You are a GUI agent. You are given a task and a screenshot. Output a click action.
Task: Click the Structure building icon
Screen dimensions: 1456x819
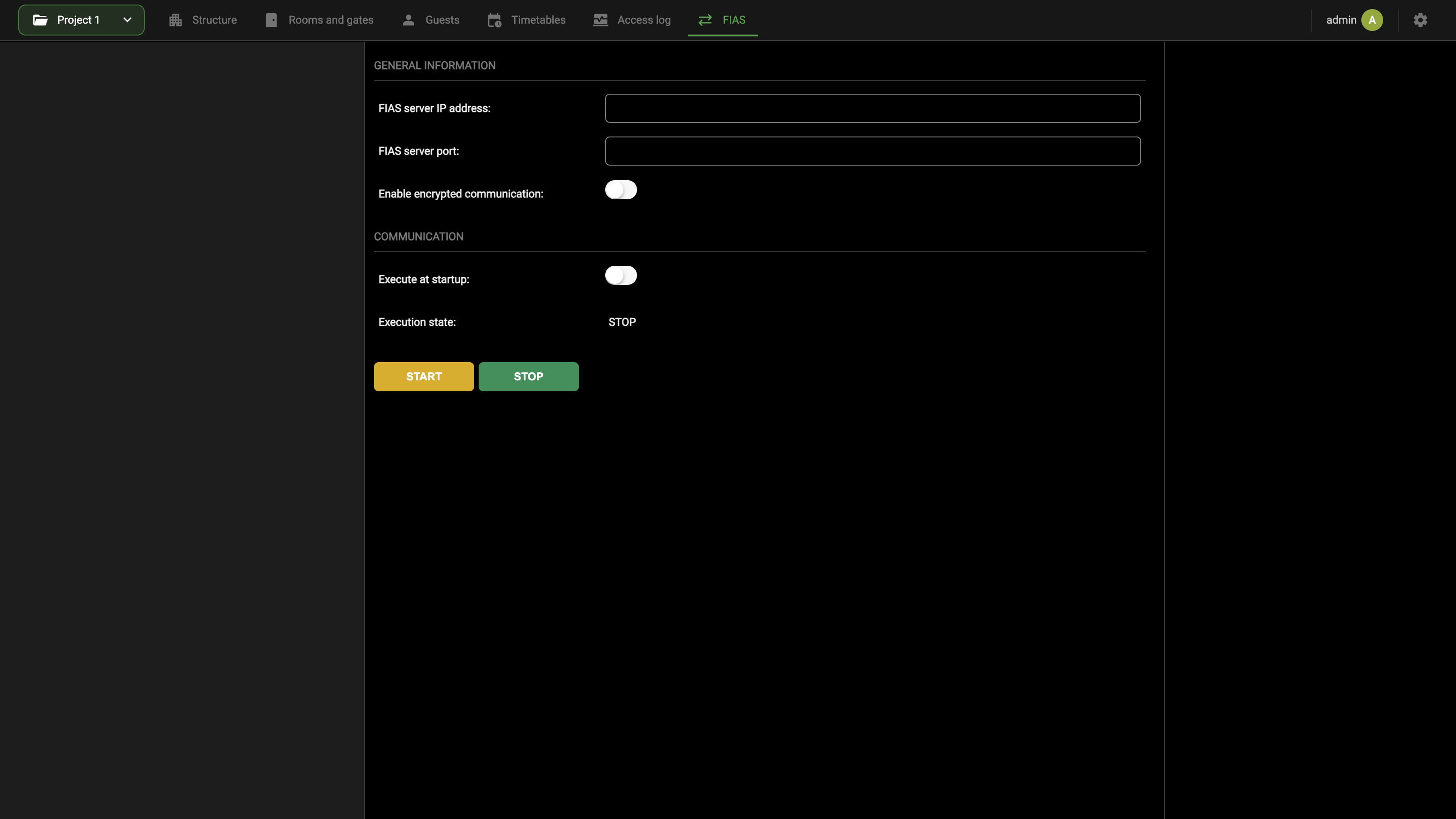[x=175, y=20]
